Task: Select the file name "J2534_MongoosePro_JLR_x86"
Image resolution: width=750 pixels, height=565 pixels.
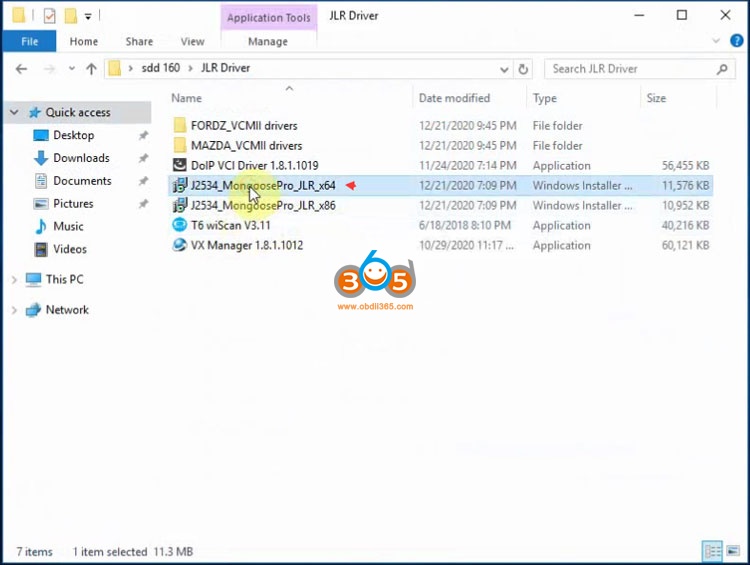Action: 263,206
